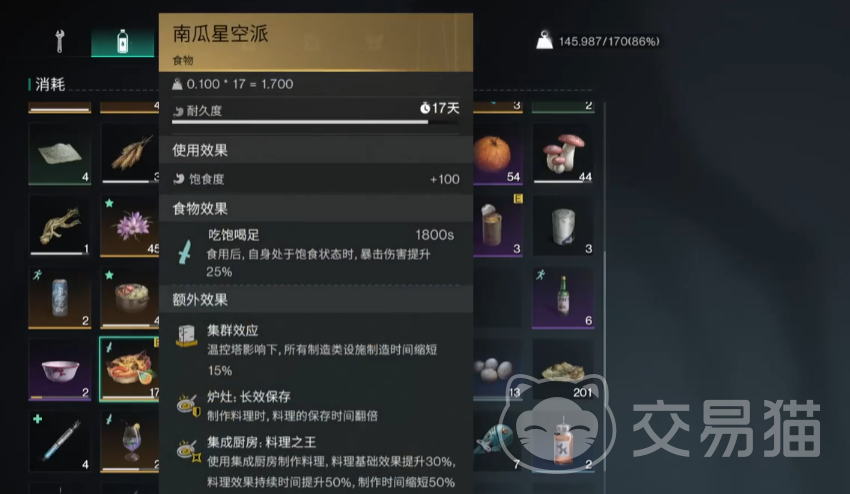Pick the opened tin can item

[498, 226]
